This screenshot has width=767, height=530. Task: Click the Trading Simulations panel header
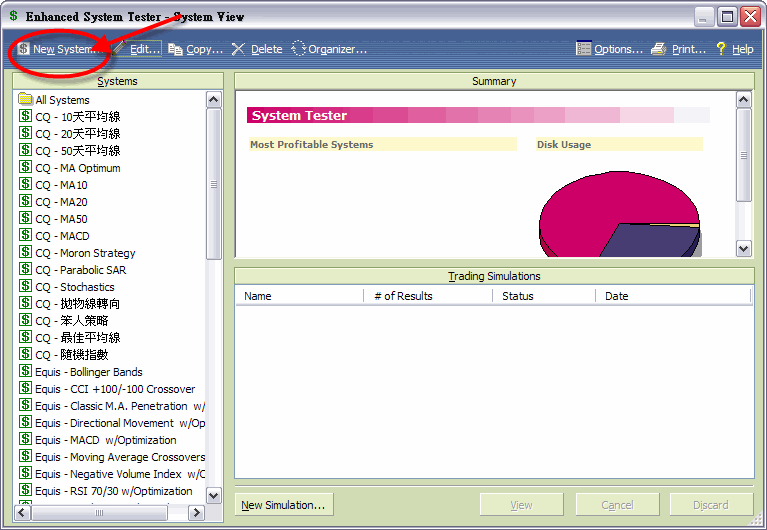click(x=494, y=276)
